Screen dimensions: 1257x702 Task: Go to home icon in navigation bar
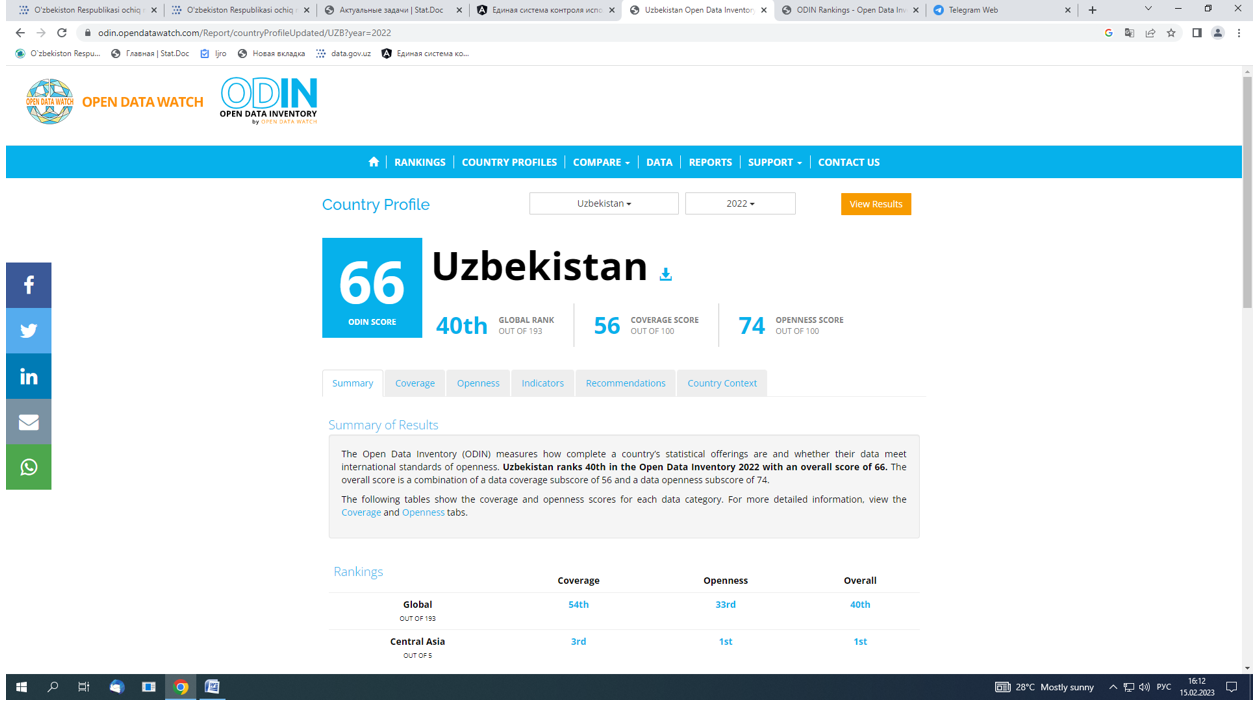(374, 162)
